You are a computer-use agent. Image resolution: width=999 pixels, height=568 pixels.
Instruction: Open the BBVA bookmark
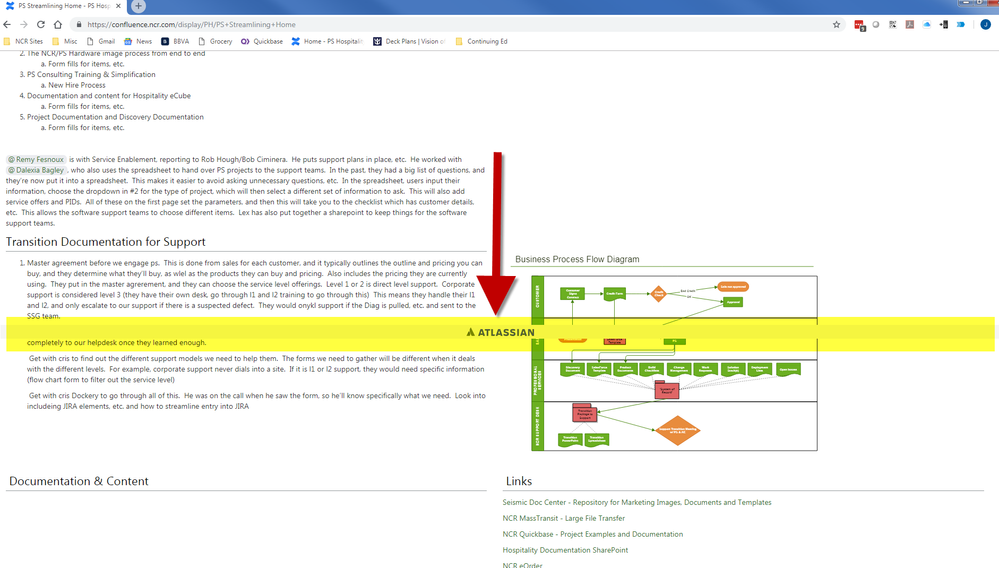point(175,41)
